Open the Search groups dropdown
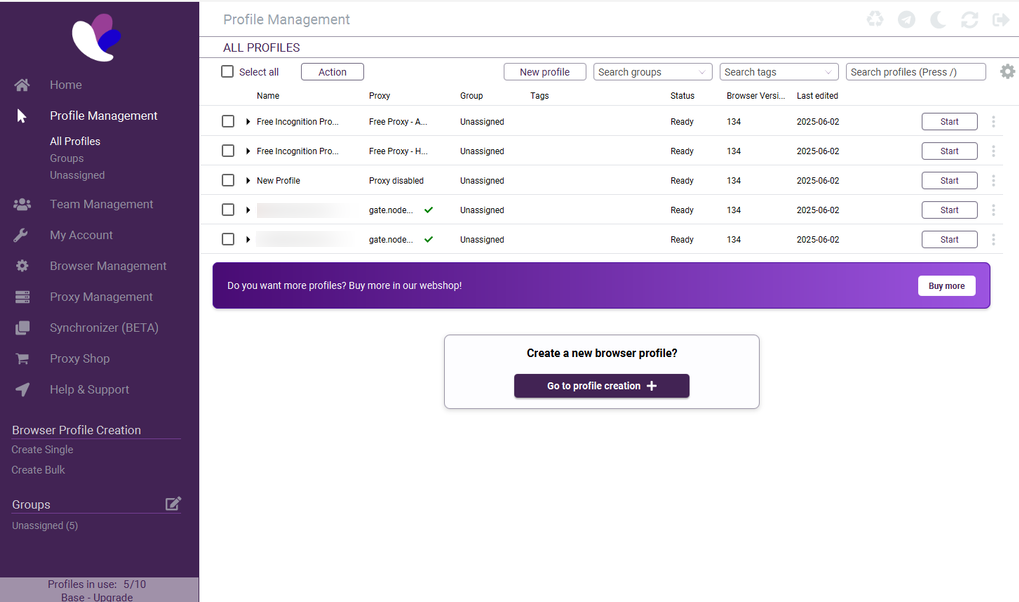The width and height of the screenshot is (1019, 602). point(652,72)
